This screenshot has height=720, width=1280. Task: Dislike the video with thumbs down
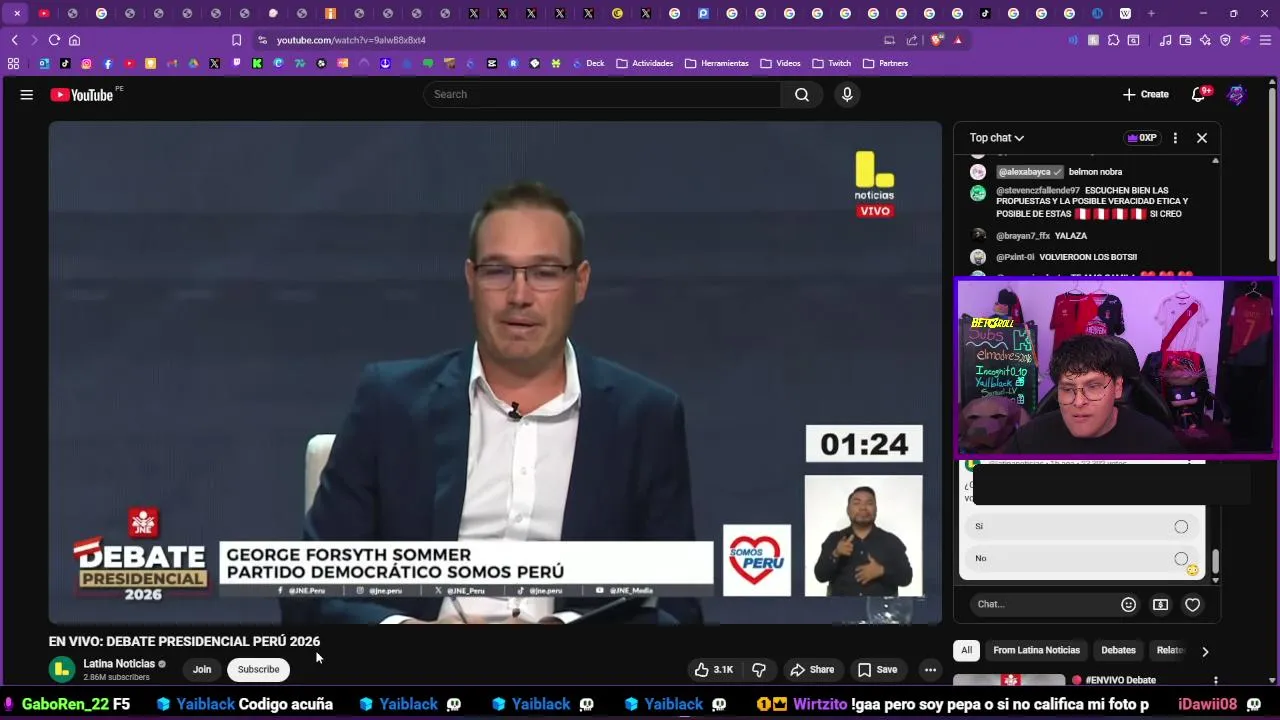pos(759,670)
